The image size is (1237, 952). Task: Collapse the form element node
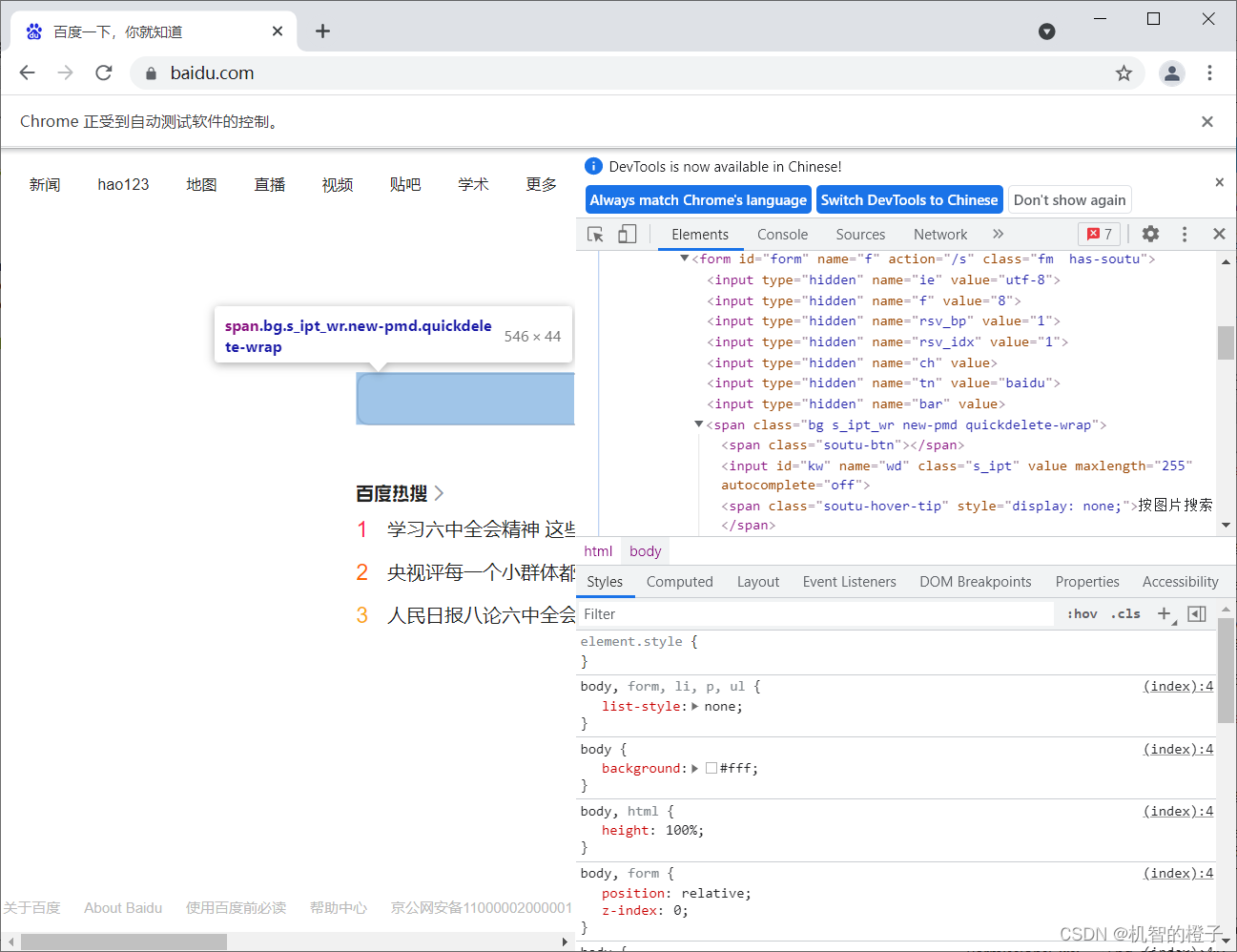click(684, 259)
